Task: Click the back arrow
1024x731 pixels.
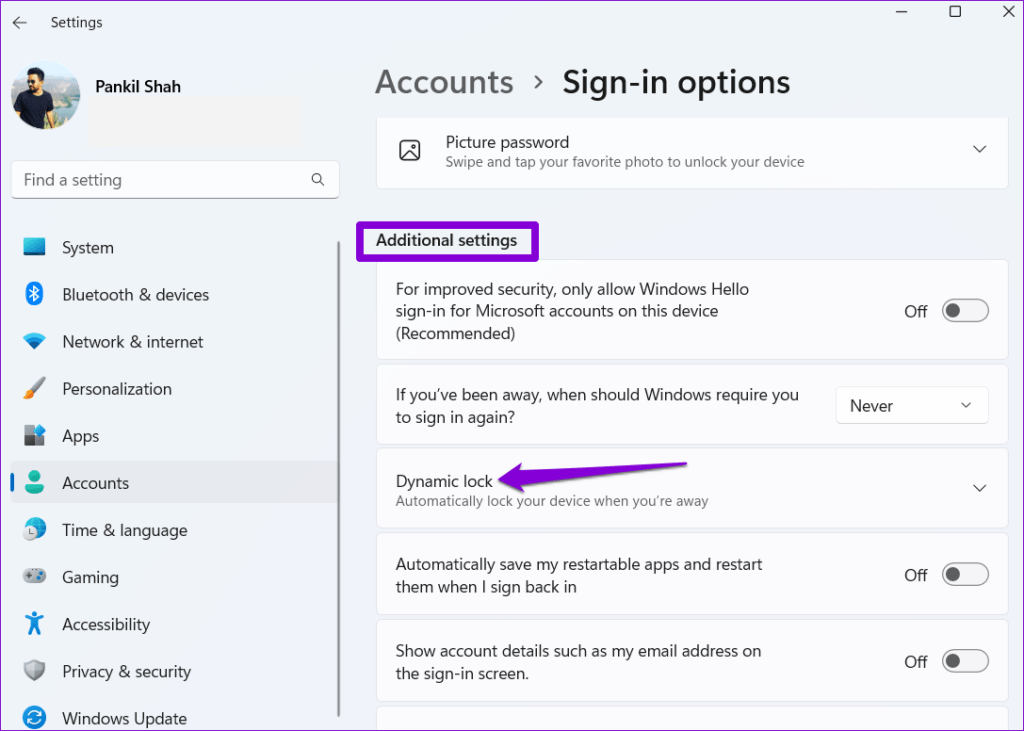Action: [19, 22]
